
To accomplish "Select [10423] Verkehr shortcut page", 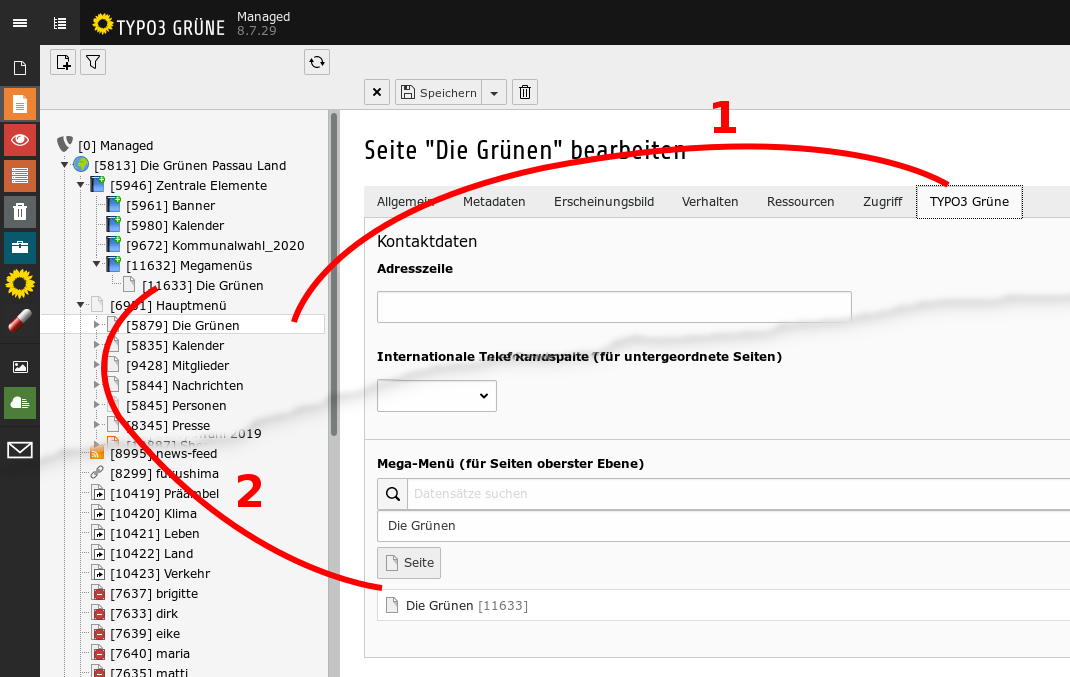I will pyautogui.click(x=160, y=573).
